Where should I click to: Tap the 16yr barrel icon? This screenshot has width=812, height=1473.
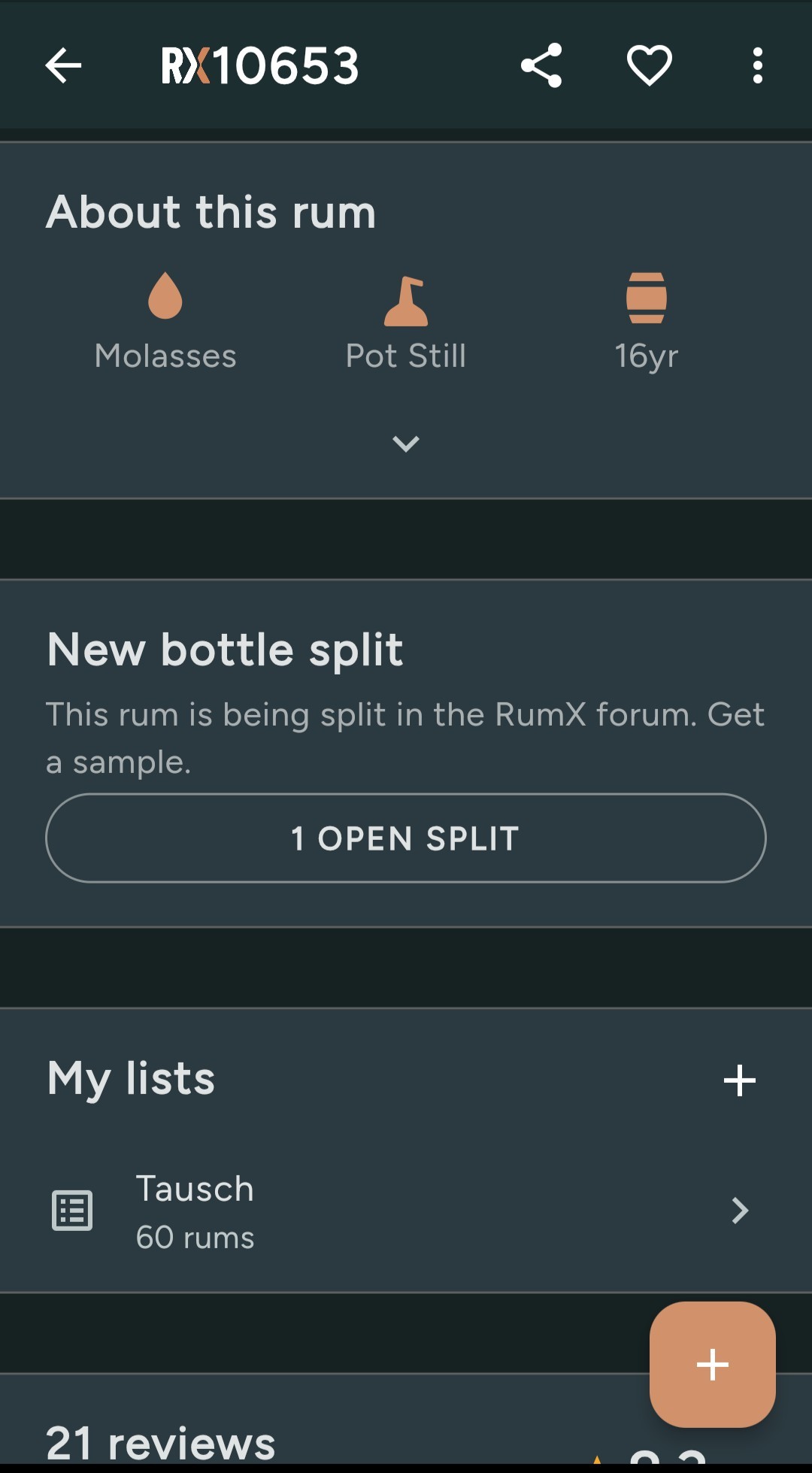[x=647, y=298]
